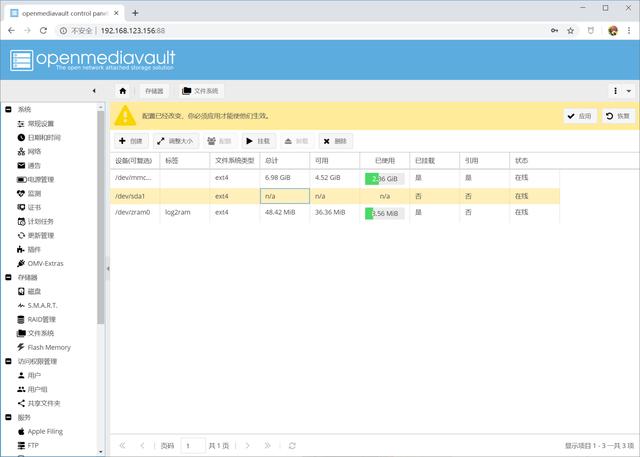Select the /dev/sda1 row

(335, 196)
